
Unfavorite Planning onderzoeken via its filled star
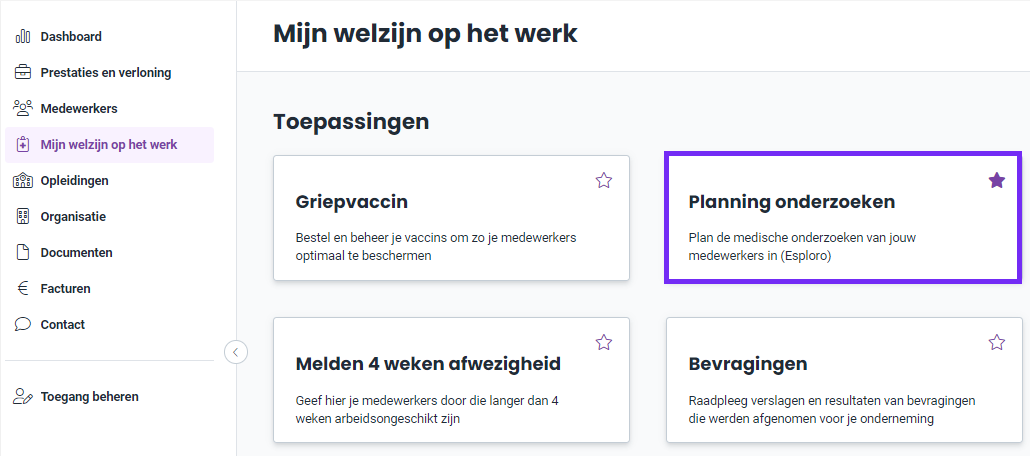click(996, 180)
